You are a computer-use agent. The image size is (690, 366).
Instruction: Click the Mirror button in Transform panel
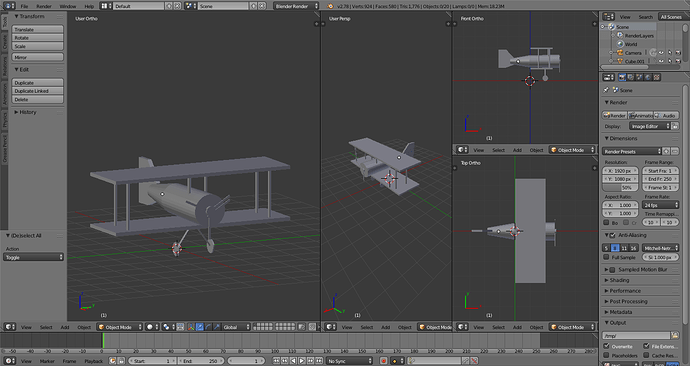click(37, 57)
